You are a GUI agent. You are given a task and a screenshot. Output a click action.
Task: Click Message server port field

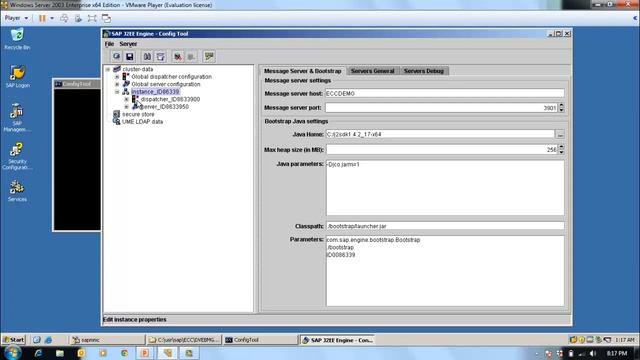[x=442, y=108]
